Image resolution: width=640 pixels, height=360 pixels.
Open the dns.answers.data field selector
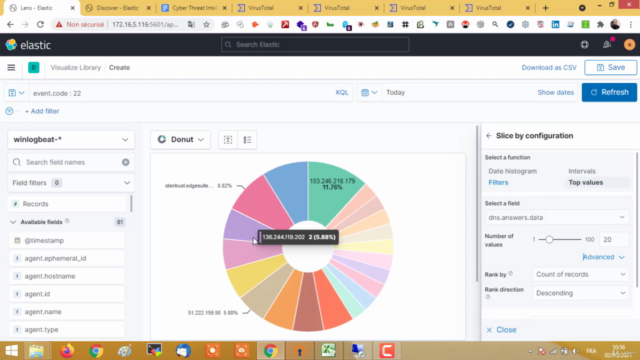coord(556,218)
